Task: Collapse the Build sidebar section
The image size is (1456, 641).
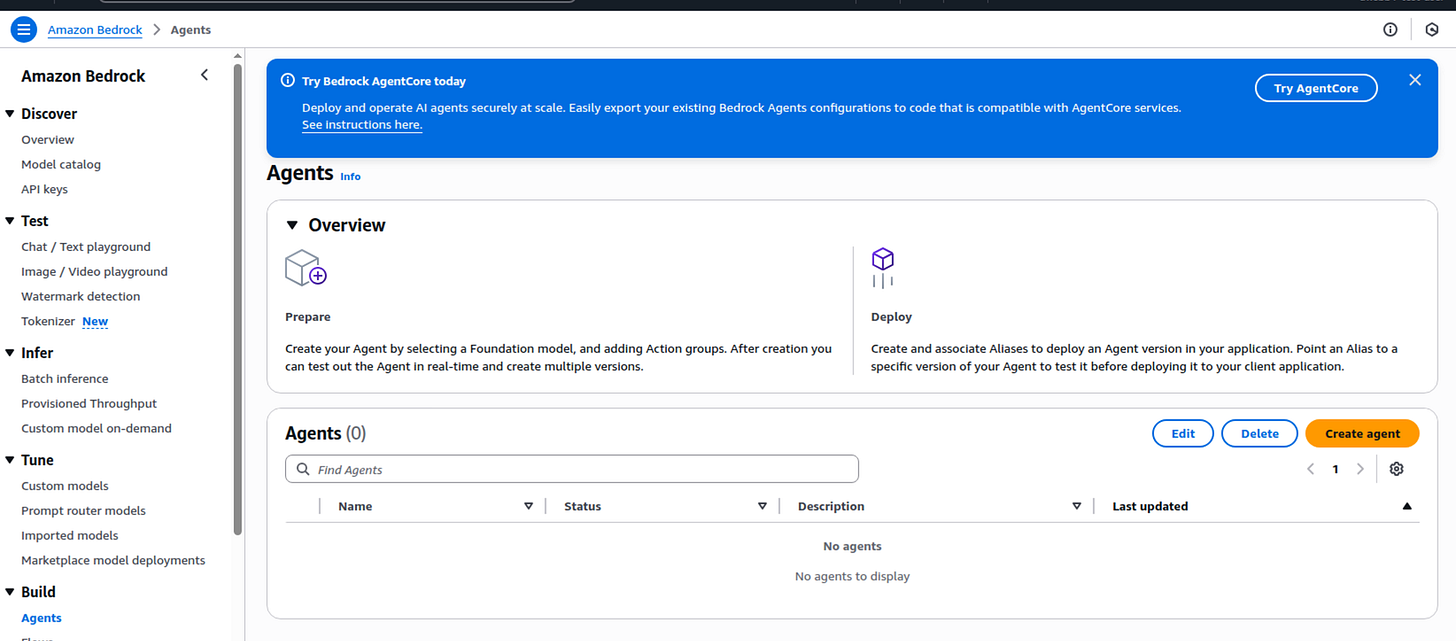Action: pyautogui.click(x=10, y=592)
